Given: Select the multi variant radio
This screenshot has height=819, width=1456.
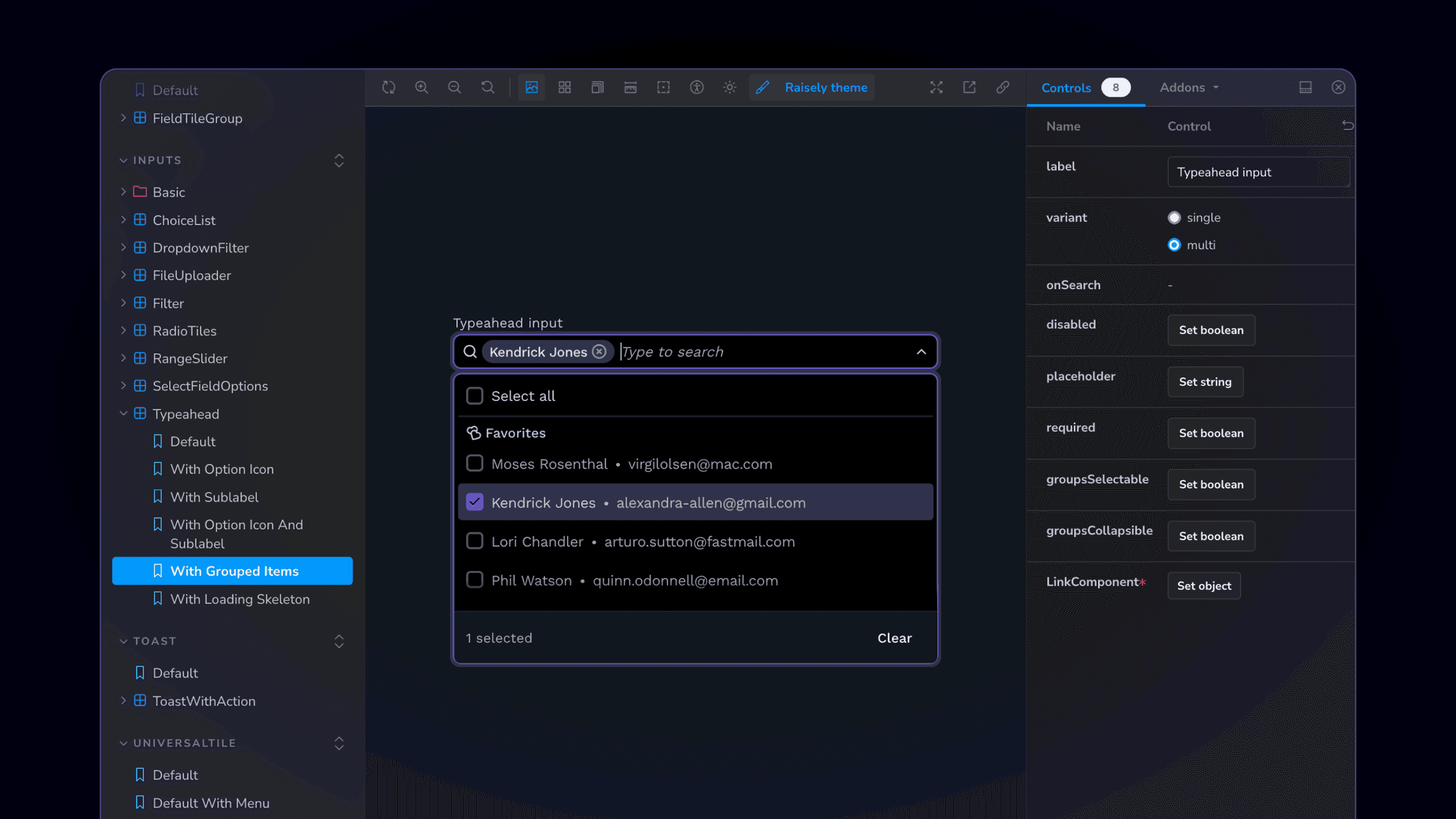Looking at the screenshot, I should 1174,245.
